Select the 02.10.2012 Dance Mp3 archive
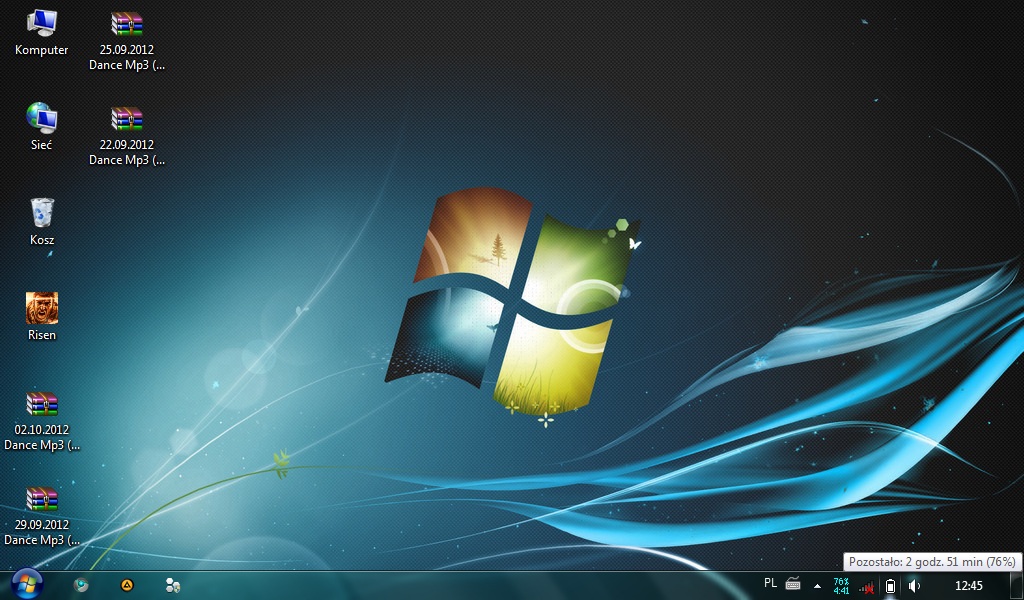This screenshot has height=600, width=1024. (42, 421)
